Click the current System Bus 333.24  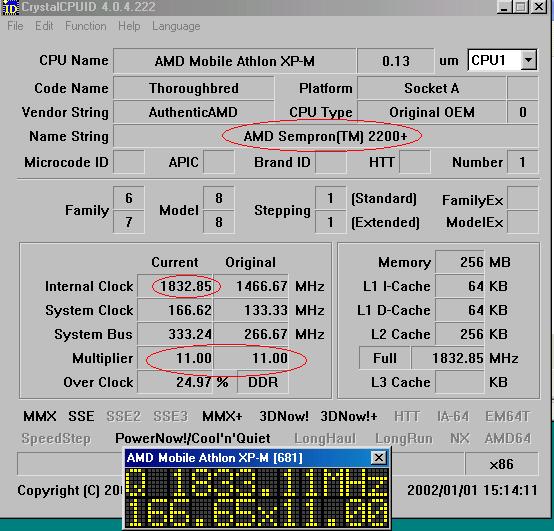click(175, 334)
